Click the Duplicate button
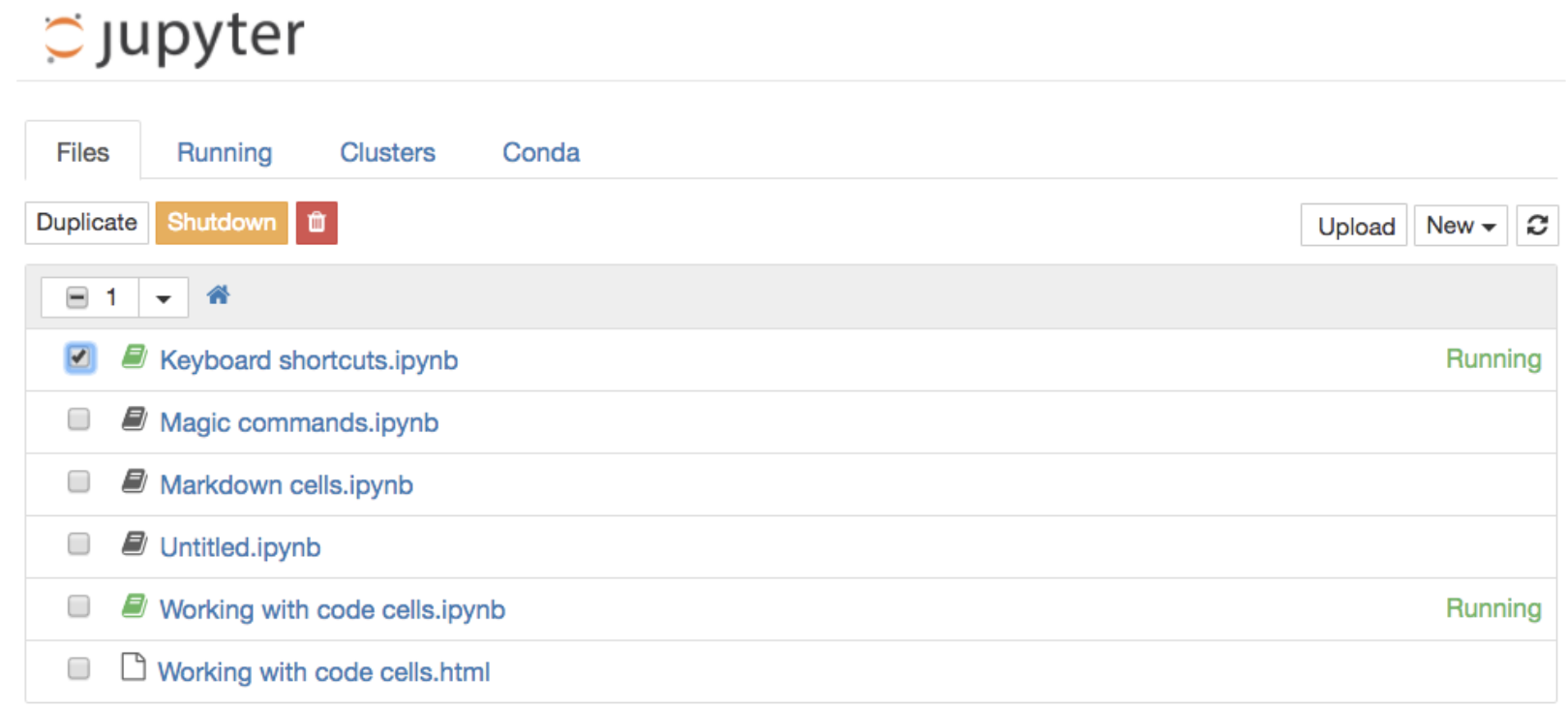Image resolution: width=1568 pixels, height=709 pixels. pyautogui.click(x=87, y=223)
